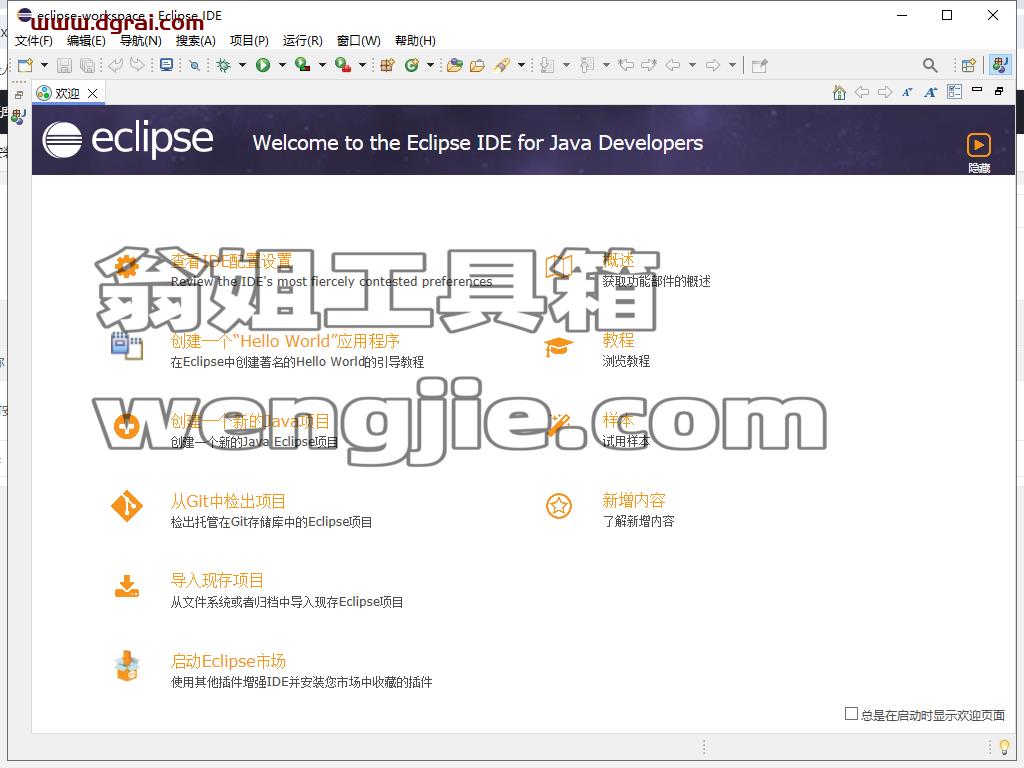This screenshot has width=1024, height=768.
Task: Open the 导航(N) menu
Action: click(141, 40)
